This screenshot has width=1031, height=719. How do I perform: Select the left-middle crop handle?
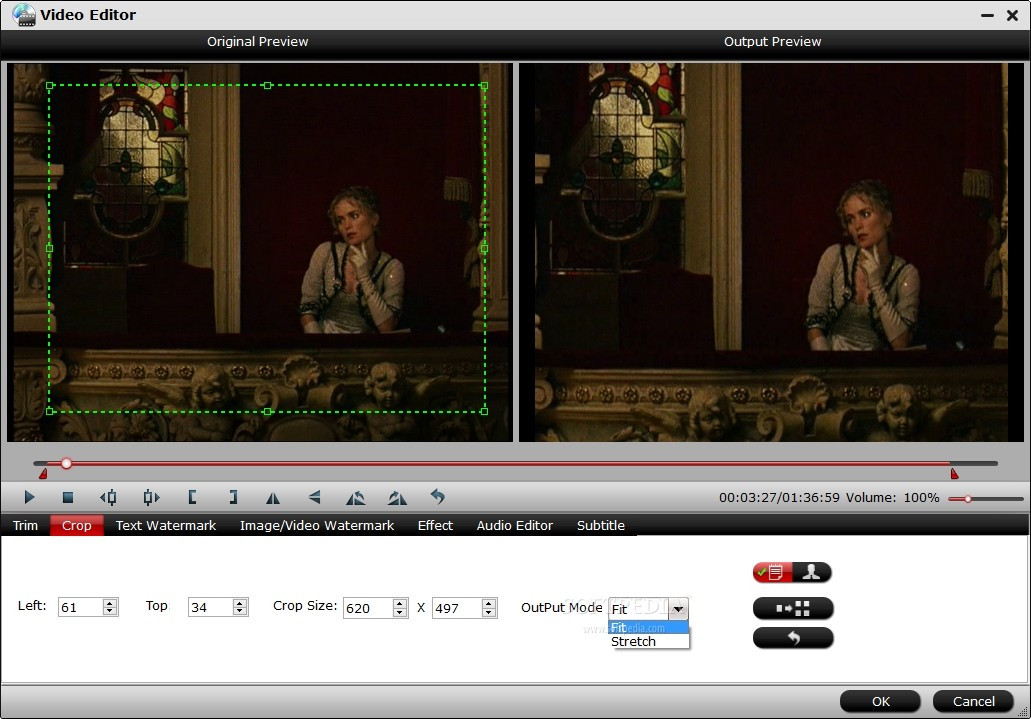pyautogui.click(x=50, y=248)
